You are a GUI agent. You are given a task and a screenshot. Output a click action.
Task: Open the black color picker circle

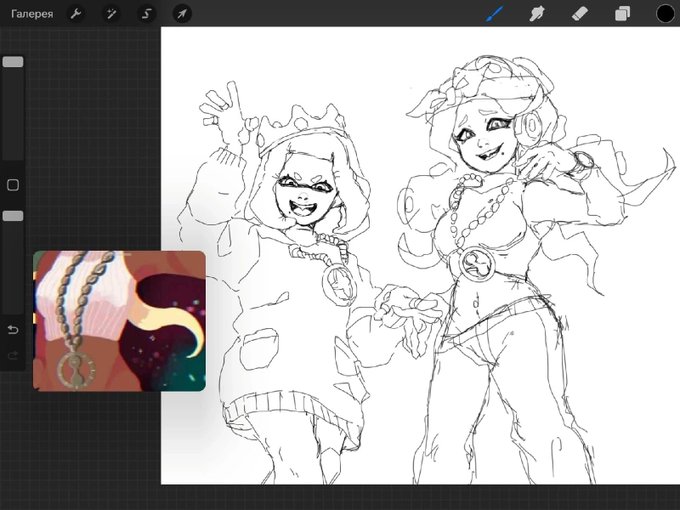click(665, 14)
